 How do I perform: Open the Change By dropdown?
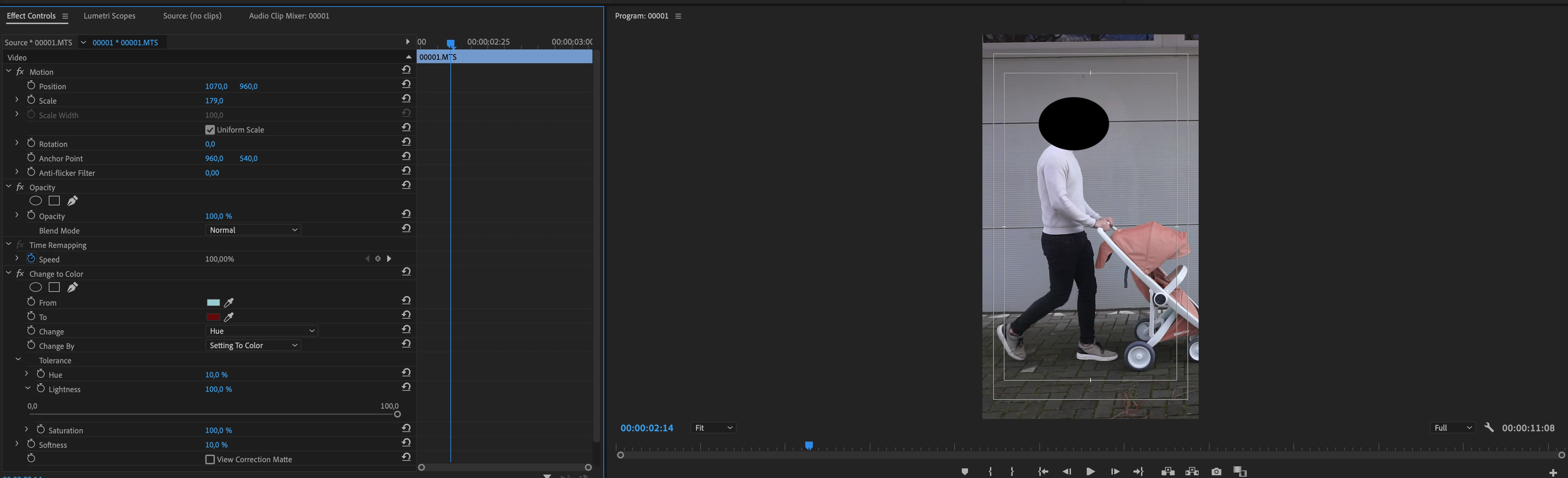[x=253, y=345]
